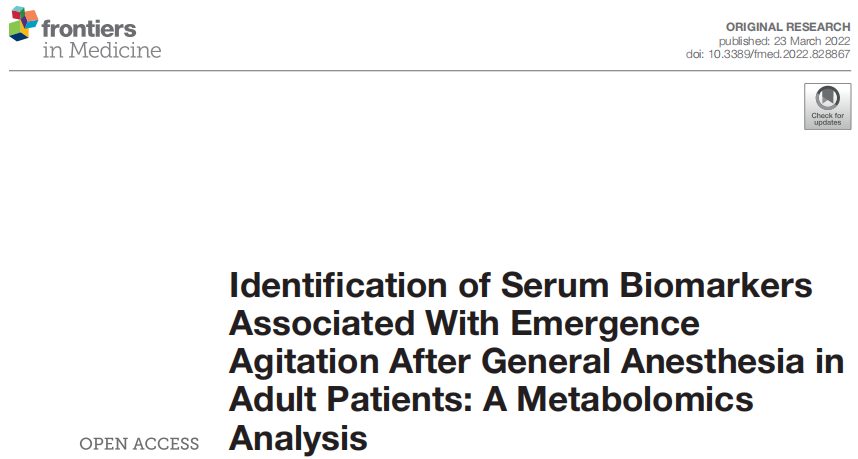Click the Frontiers colorful cube logo
The height and width of the screenshot is (459, 858).
point(23,26)
